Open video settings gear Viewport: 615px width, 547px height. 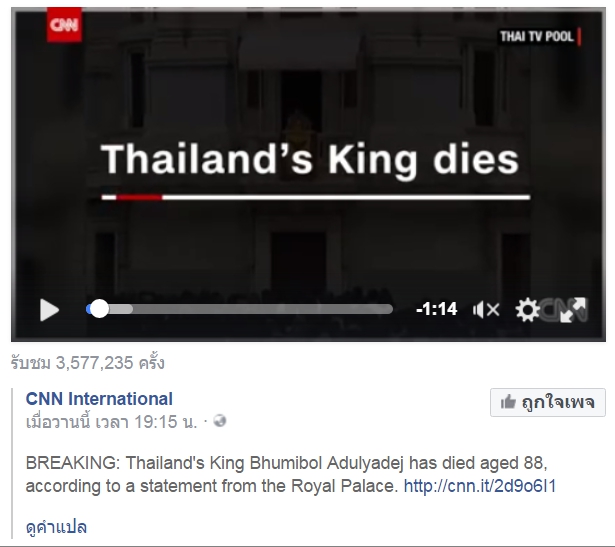(526, 310)
